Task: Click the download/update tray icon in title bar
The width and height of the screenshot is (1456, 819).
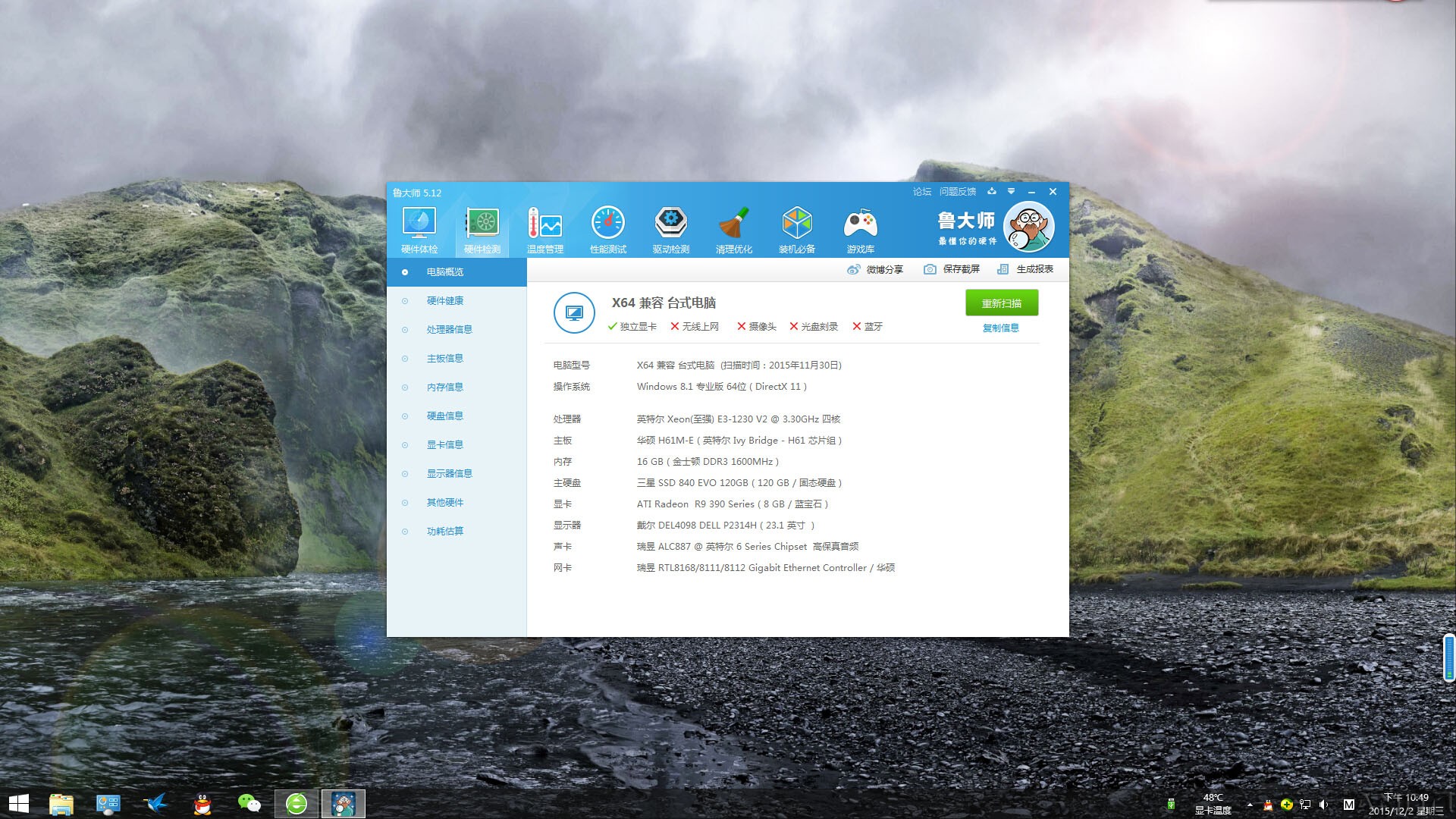Action: [x=991, y=192]
